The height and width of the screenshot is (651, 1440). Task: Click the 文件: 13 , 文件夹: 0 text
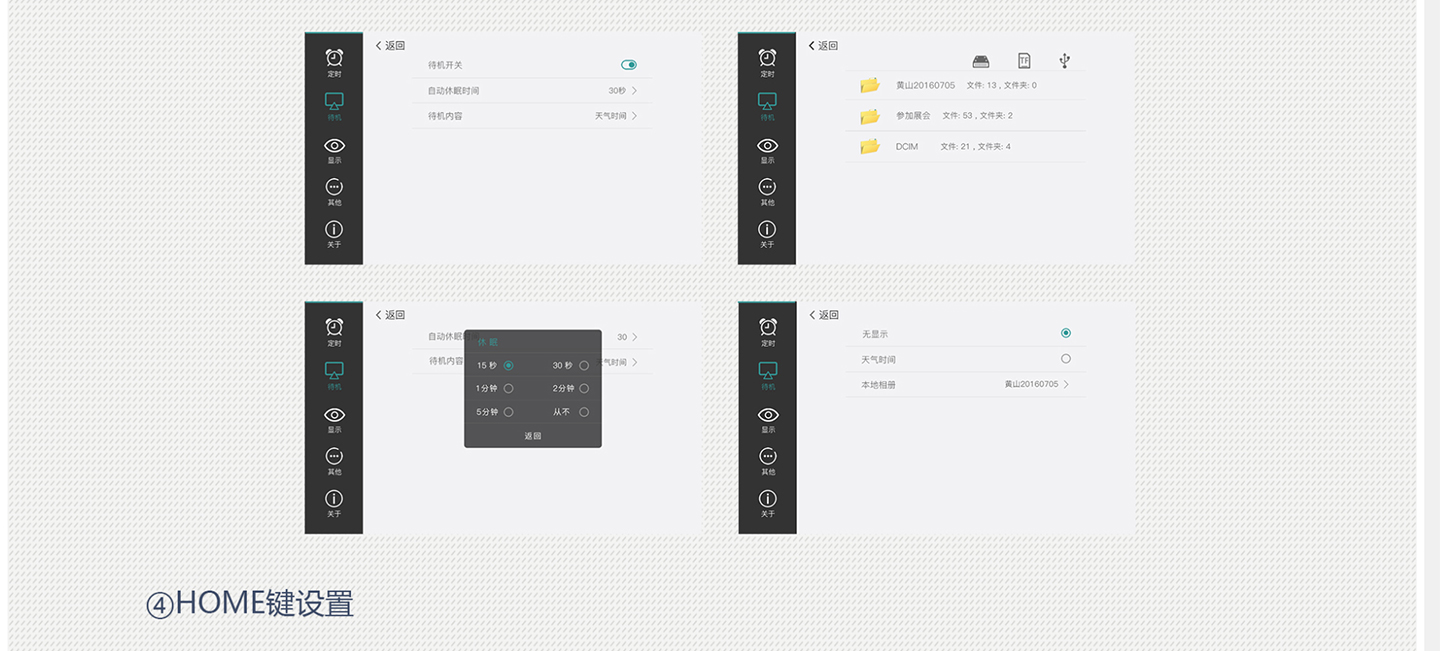point(1002,85)
